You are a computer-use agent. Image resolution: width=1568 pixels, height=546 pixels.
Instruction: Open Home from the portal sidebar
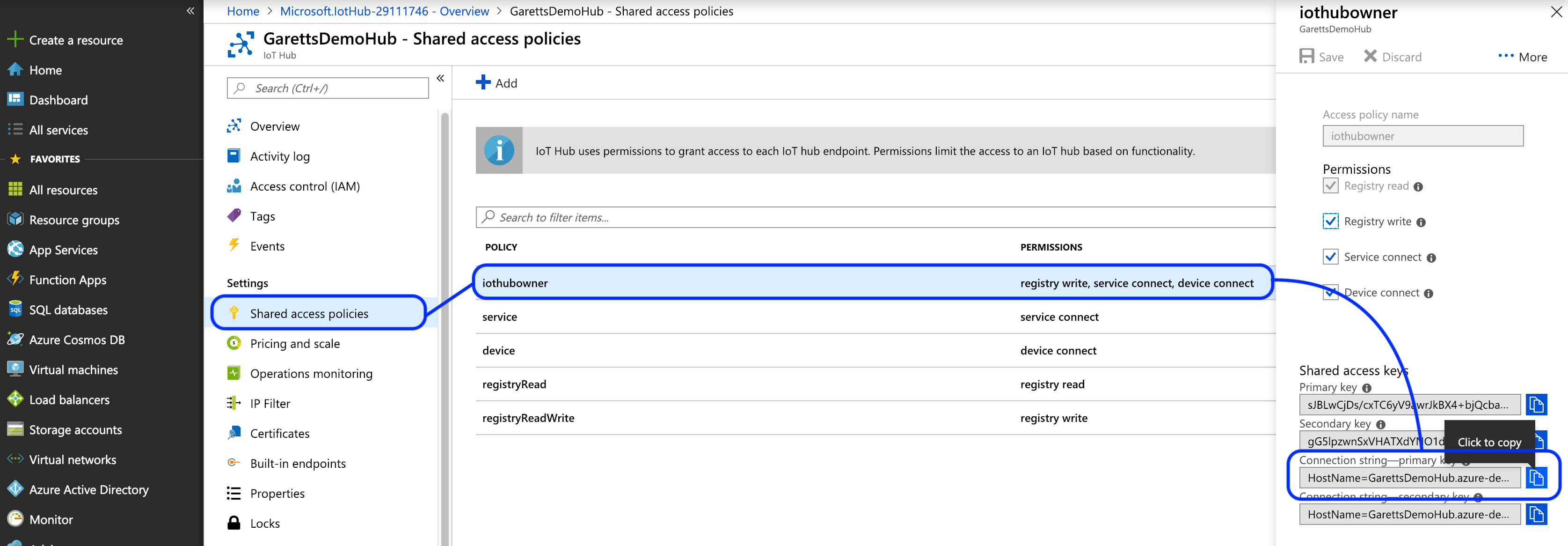point(45,70)
